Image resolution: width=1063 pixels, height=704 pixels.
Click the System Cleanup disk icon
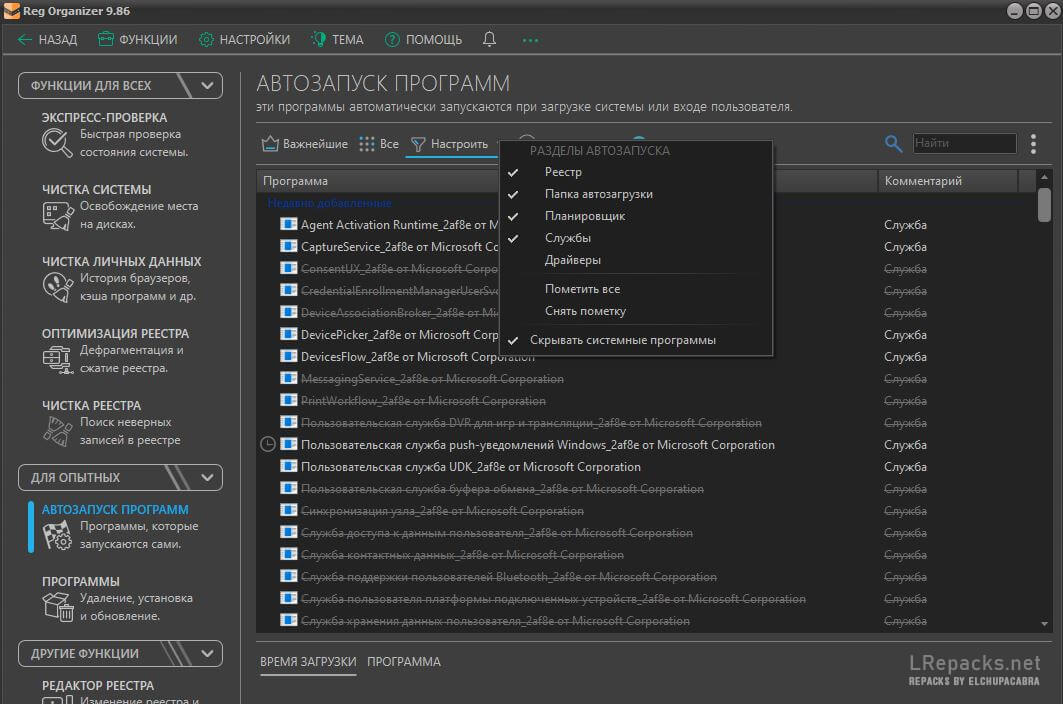click(57, 214)
